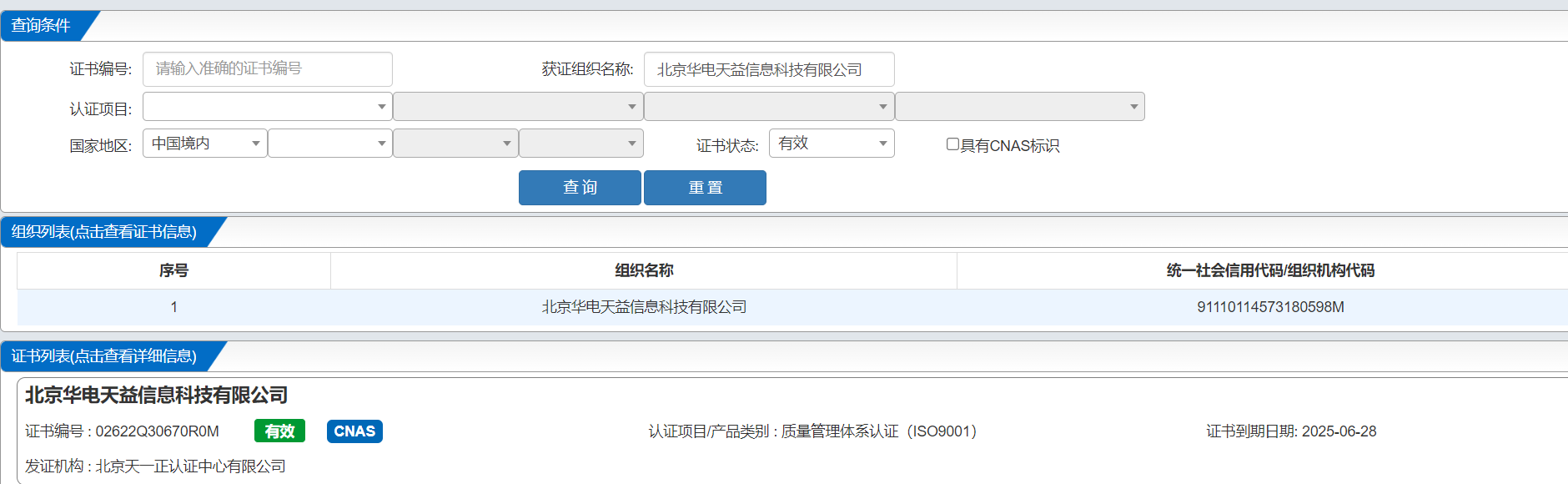
Task: Open the first certification project dropdown
Action: click(268, 107)
